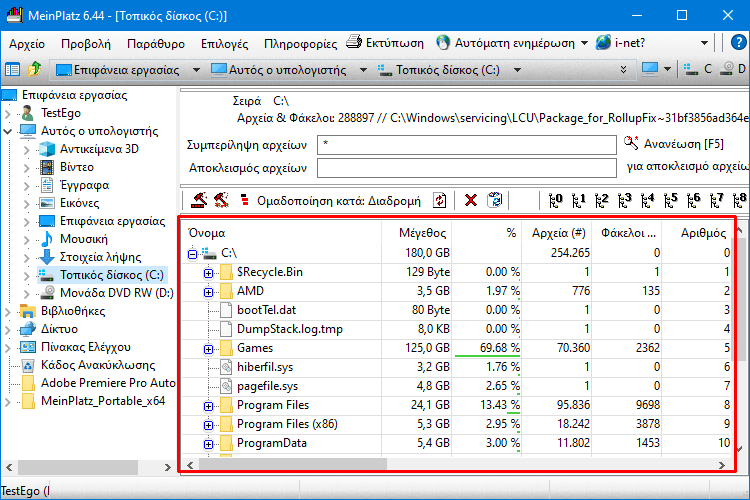Open the Παράθυρο menu
Screen dimensions: 750x500
(156, 44)
